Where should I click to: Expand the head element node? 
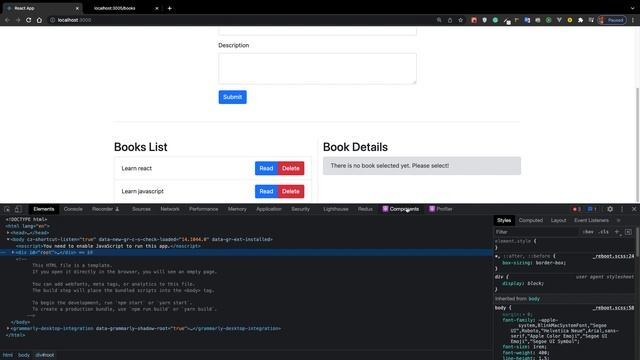point(8,233)
